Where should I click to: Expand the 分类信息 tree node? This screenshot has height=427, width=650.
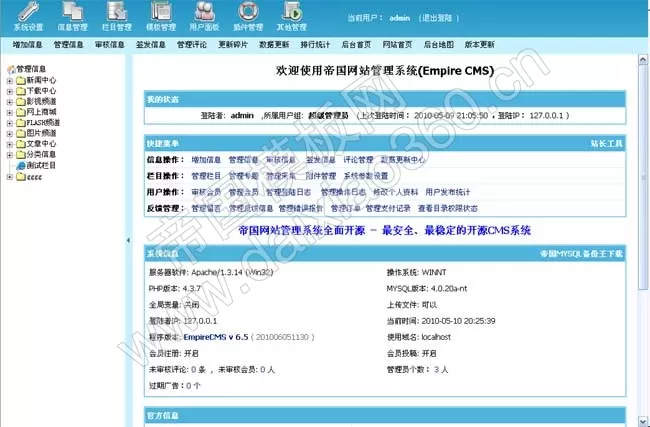[x=10, y=155]
